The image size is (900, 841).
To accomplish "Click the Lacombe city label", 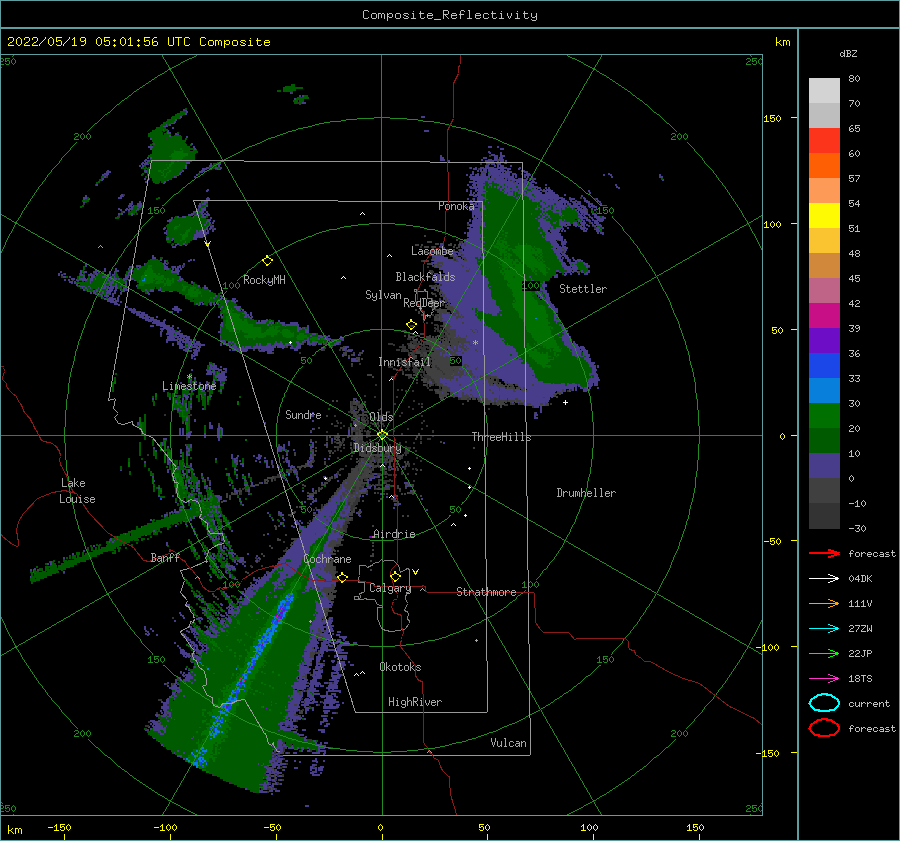I will pyautogui.click(x=432, y=251).
